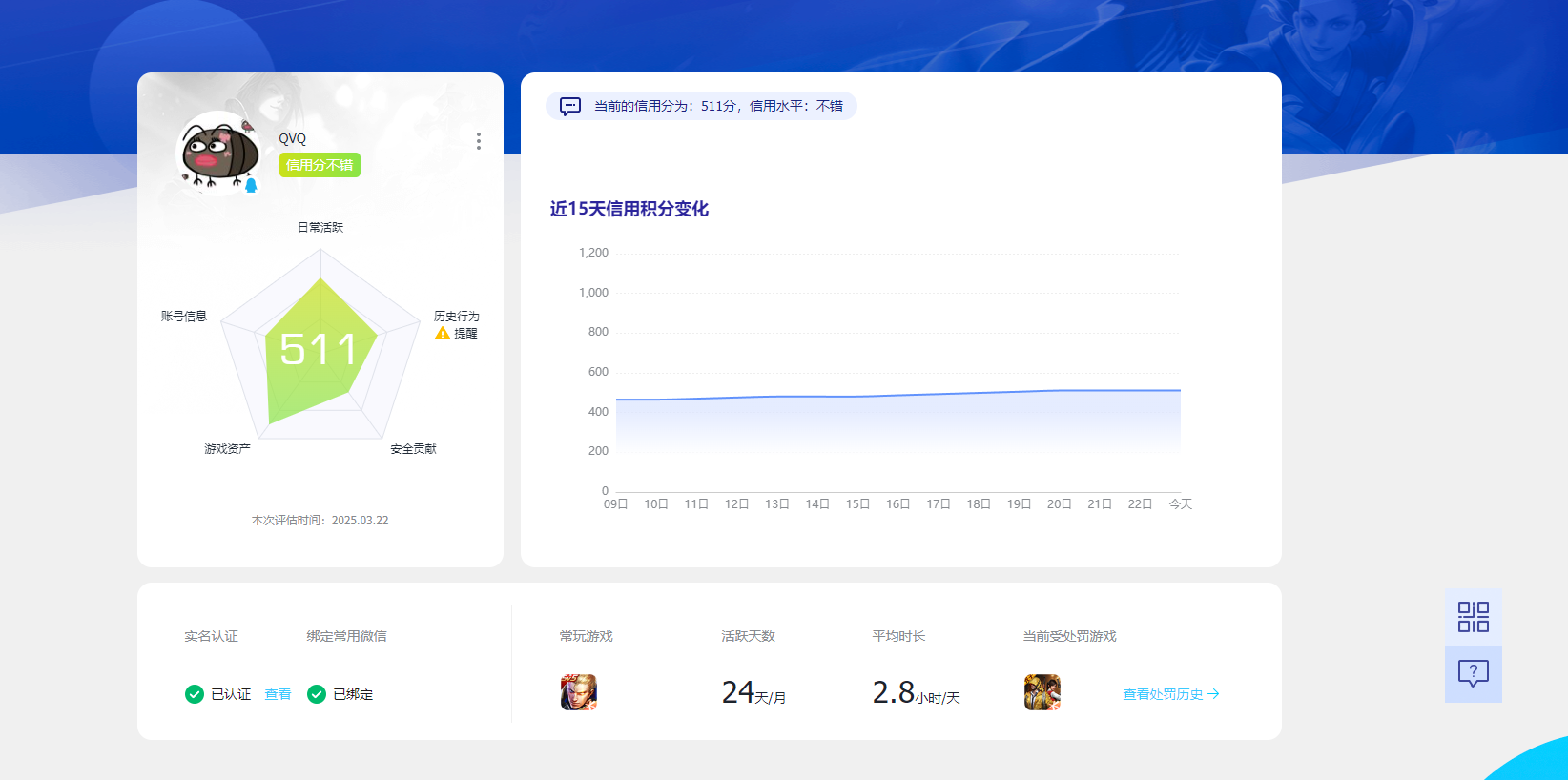Click the 绑定常用微信 heading
The image size is (1568, 780).
click(x=347, y=636)
